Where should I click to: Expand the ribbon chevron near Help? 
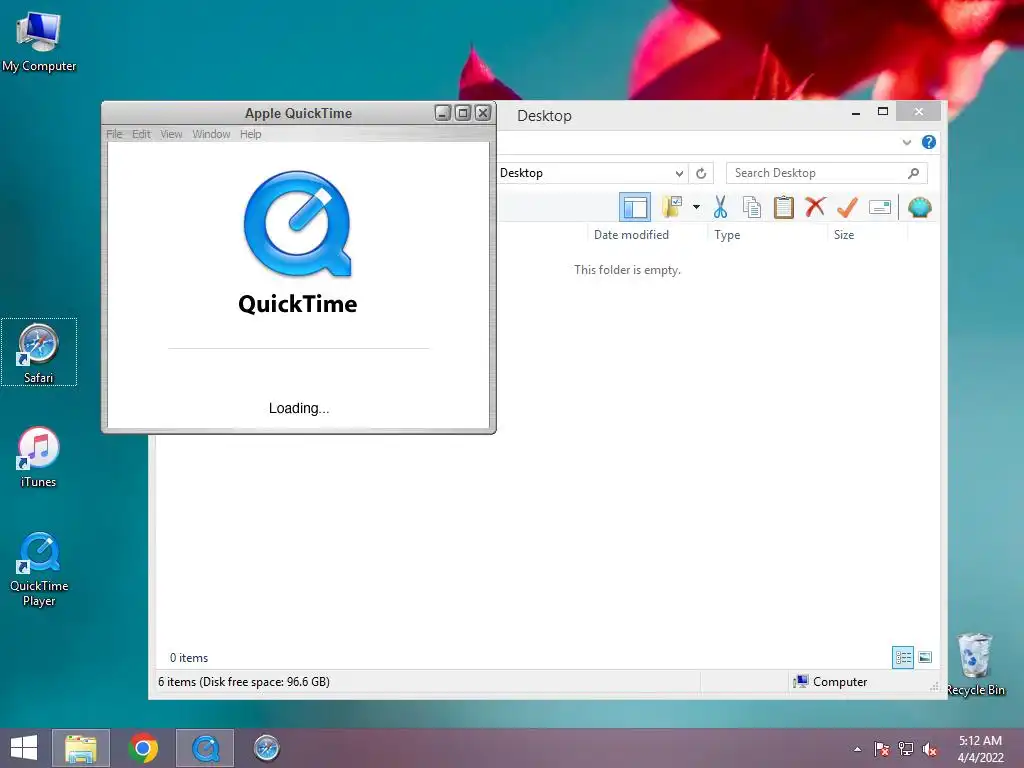(906, 142)
